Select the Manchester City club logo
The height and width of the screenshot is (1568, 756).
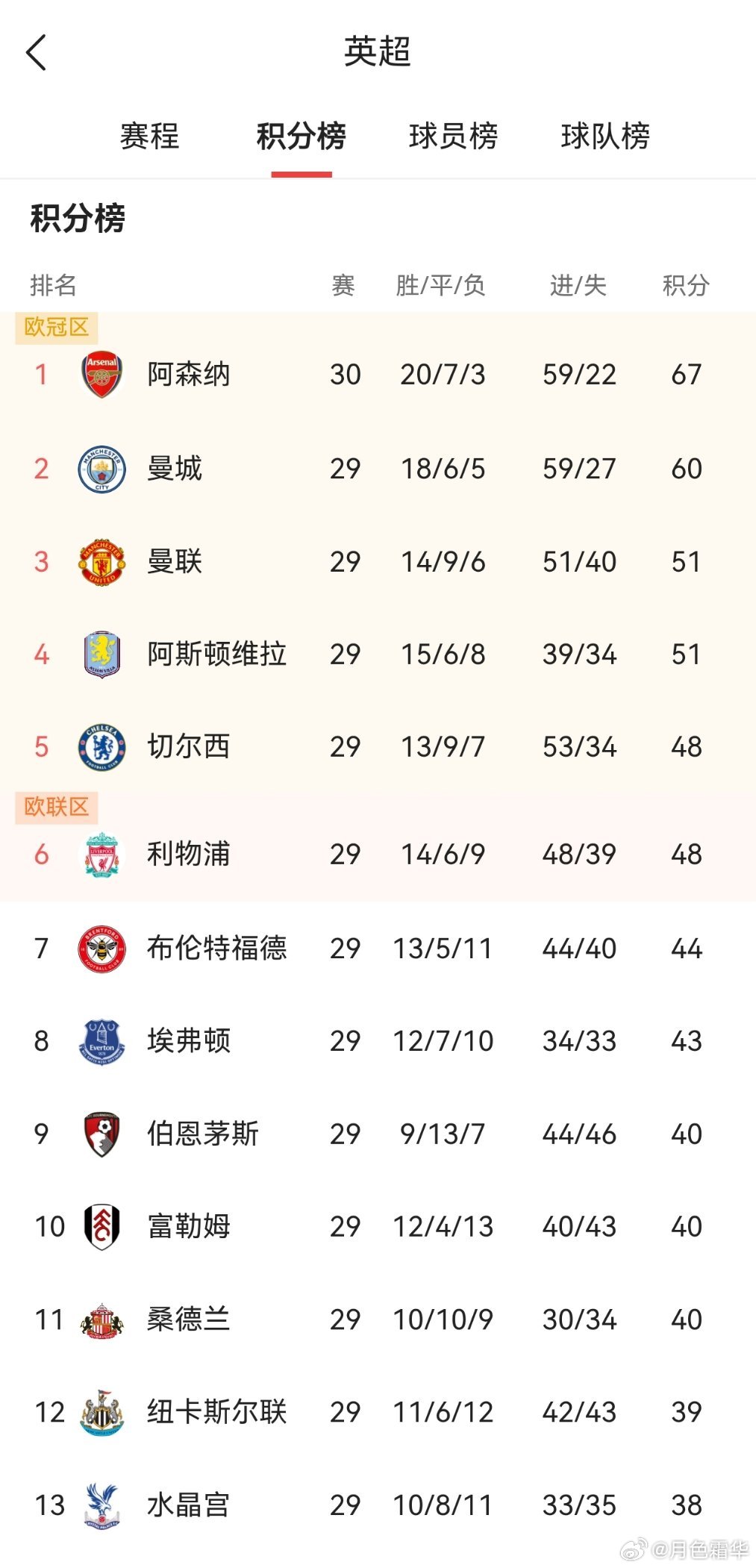[102, 469]
